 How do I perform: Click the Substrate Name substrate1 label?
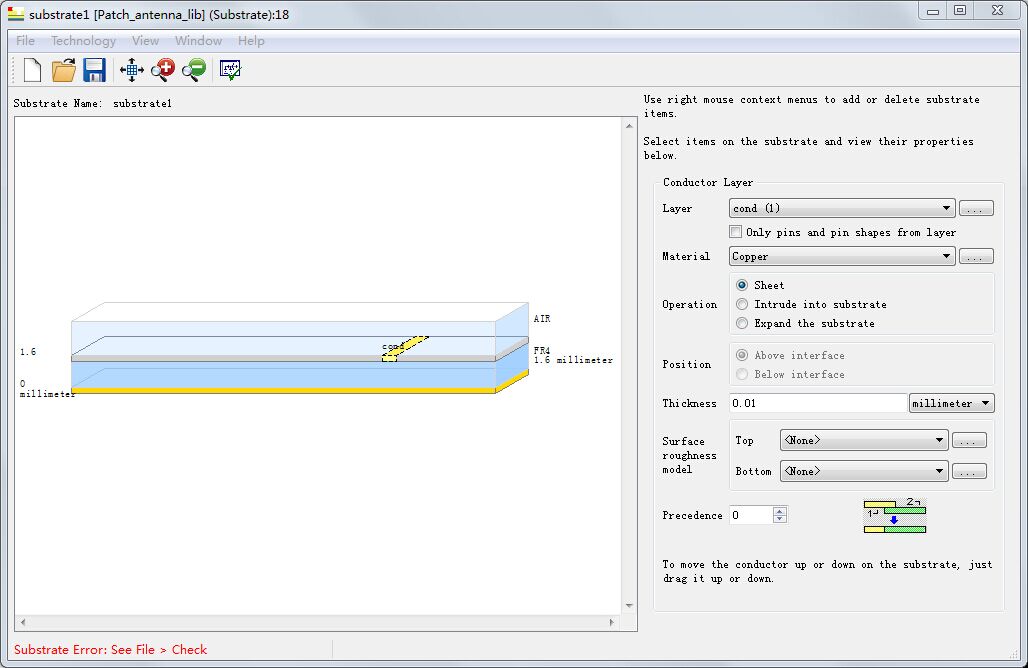click(92, 104)
